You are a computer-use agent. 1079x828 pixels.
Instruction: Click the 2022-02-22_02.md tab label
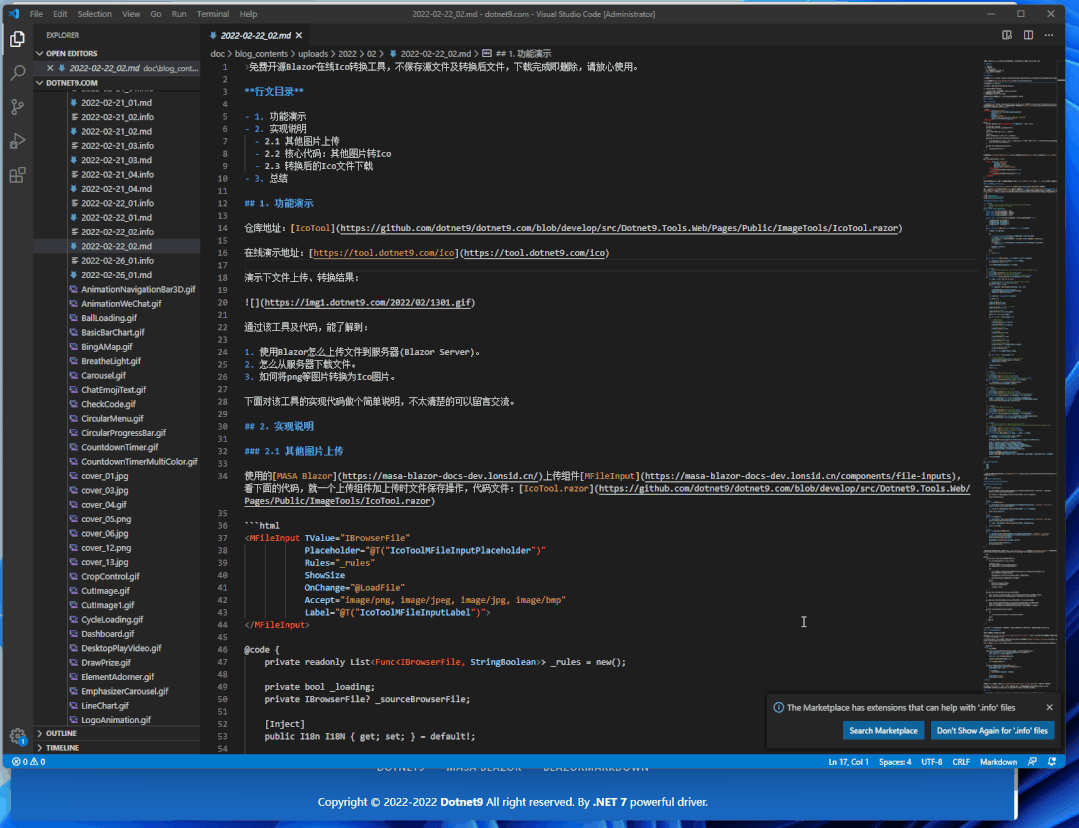[x=255, y=35]
